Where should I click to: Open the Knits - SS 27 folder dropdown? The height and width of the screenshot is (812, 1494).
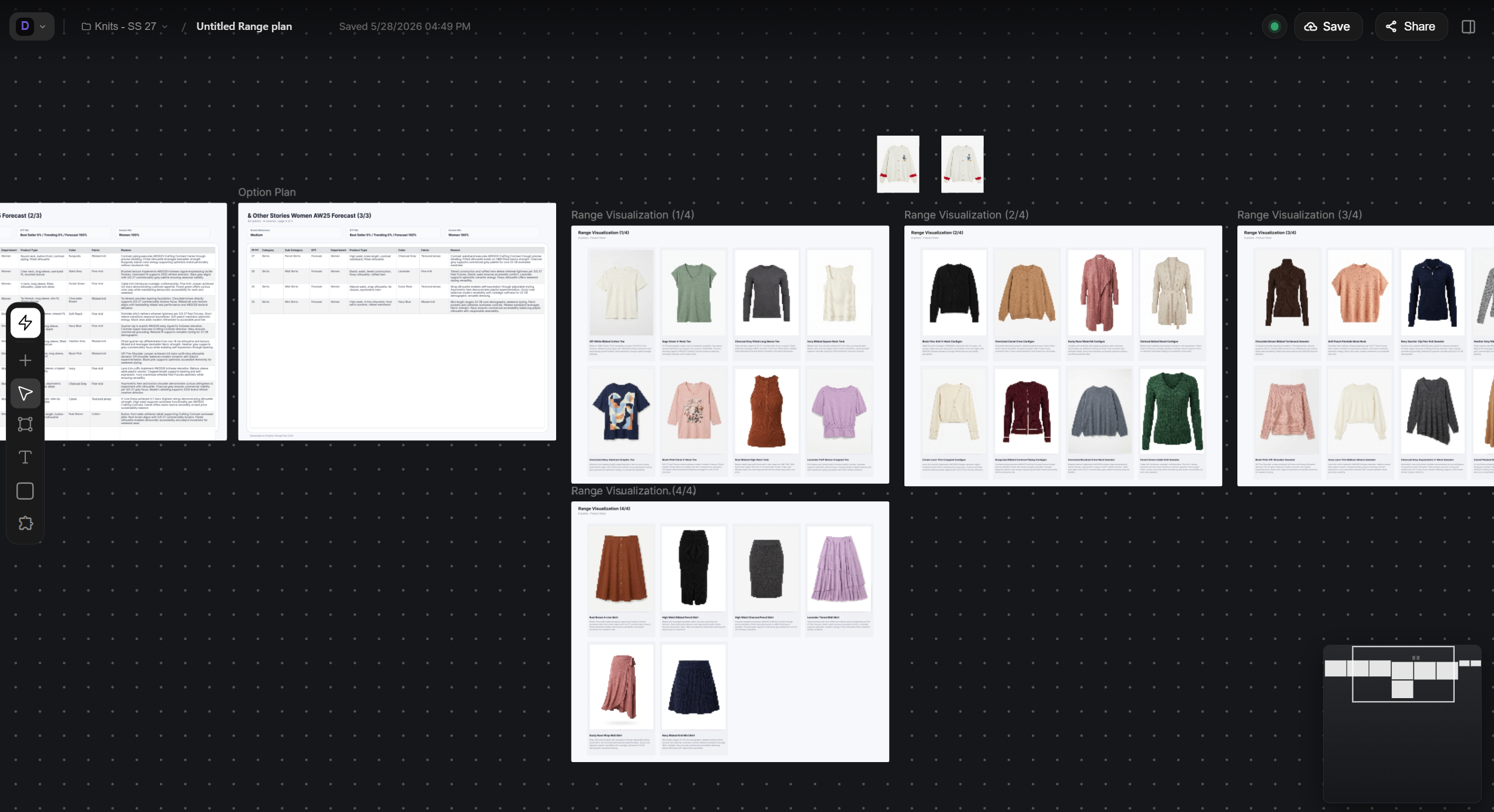165,26
